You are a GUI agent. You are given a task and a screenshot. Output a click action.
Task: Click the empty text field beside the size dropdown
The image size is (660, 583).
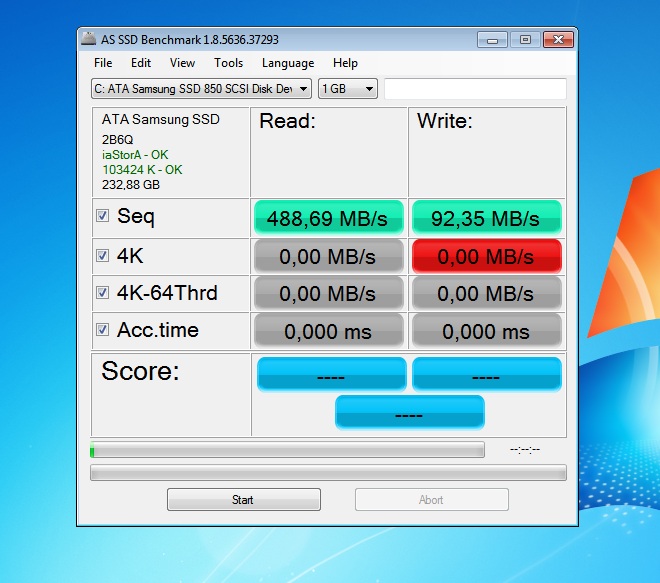475,89
